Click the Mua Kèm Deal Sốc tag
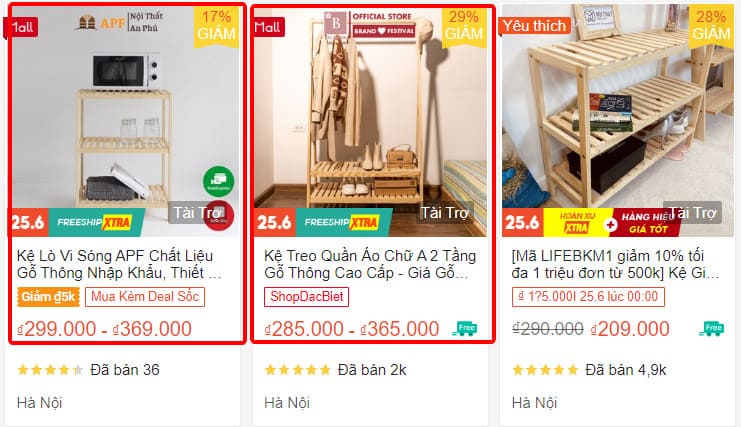741x427 pixels. 145,297
